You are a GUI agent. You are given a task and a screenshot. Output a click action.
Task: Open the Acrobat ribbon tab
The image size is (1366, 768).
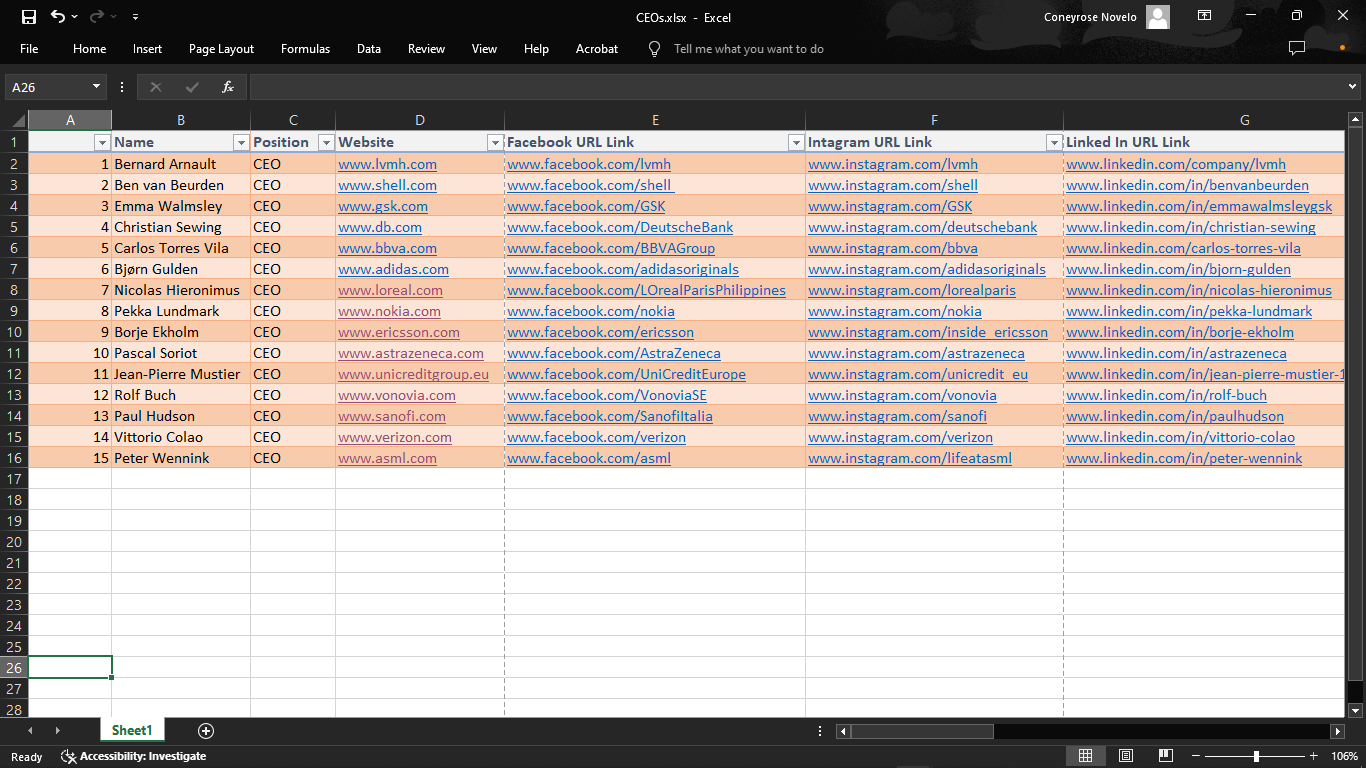pyautogui.click(x=597, y=49)
